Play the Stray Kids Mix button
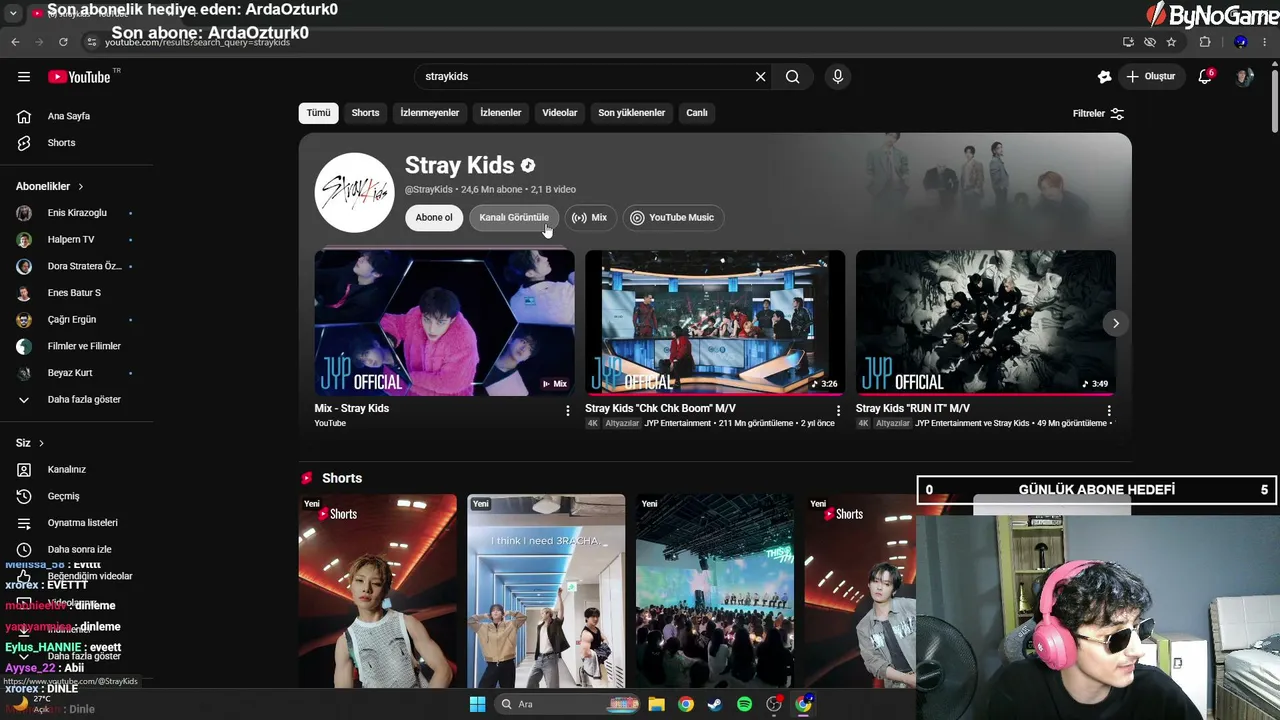Image resolution: width=1280 pixels, height=720 pixels. (590, 218)
